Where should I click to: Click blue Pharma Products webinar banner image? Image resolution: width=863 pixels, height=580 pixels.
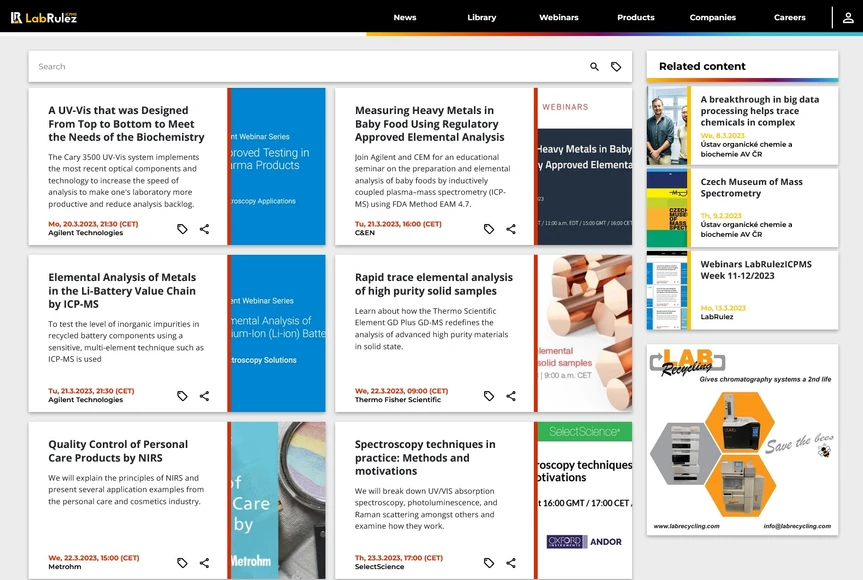(x=278, y=166)
